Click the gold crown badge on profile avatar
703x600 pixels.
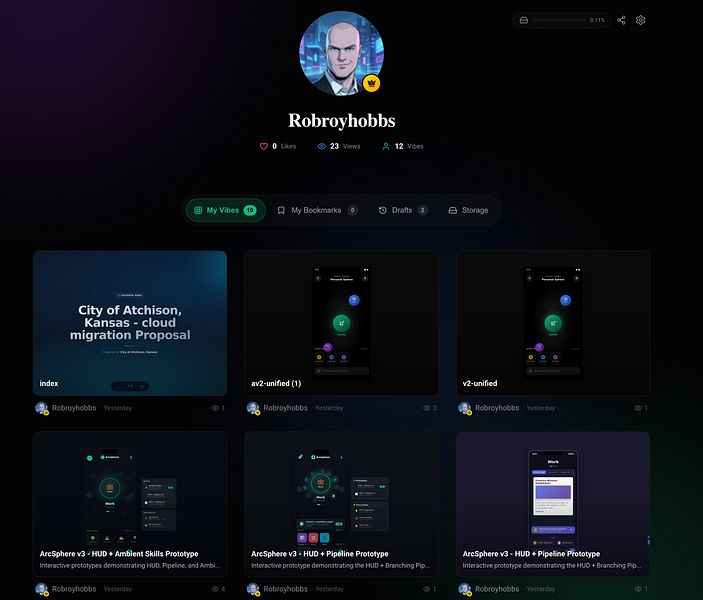(371, 83)
